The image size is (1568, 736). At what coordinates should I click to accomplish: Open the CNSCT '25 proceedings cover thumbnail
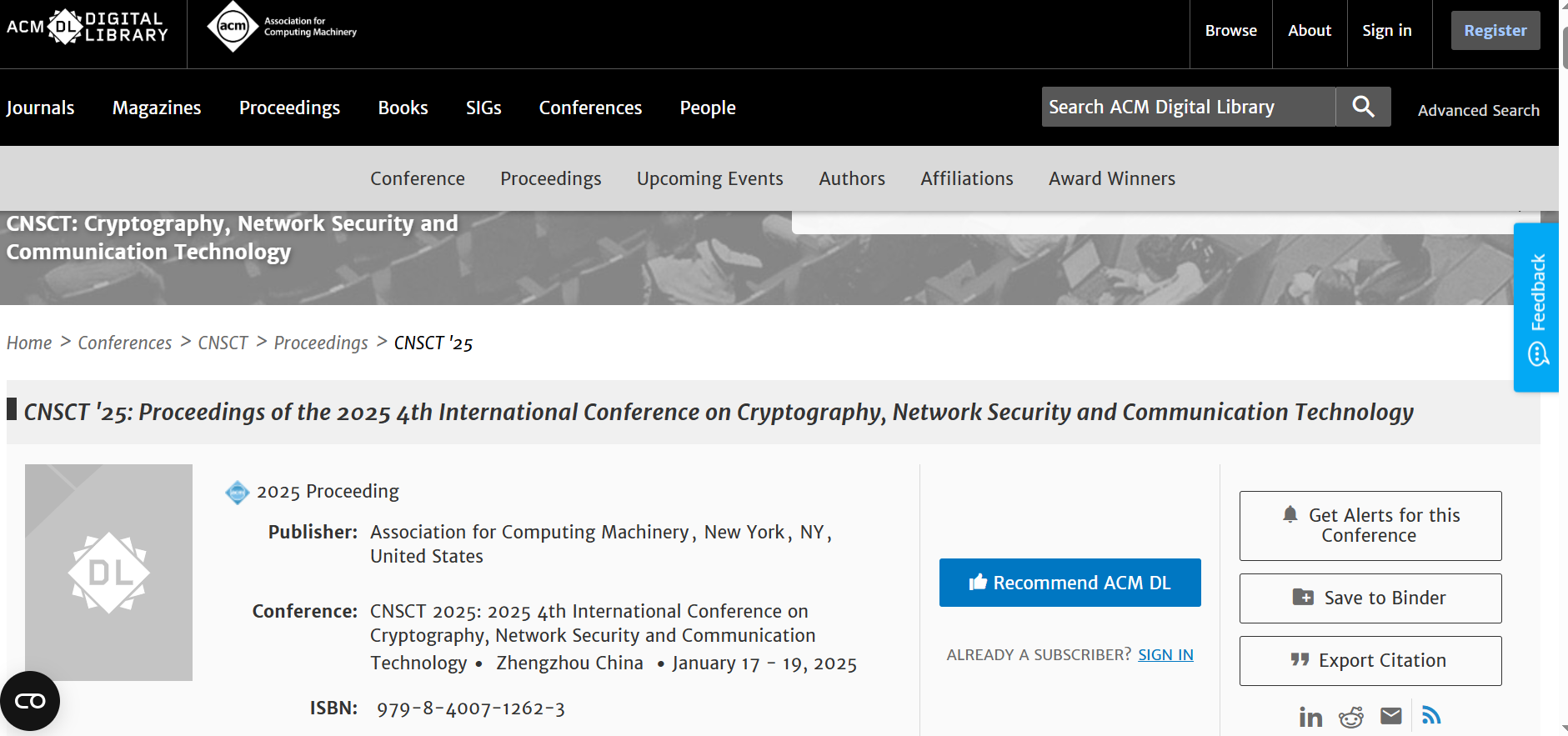pos(108,573)
